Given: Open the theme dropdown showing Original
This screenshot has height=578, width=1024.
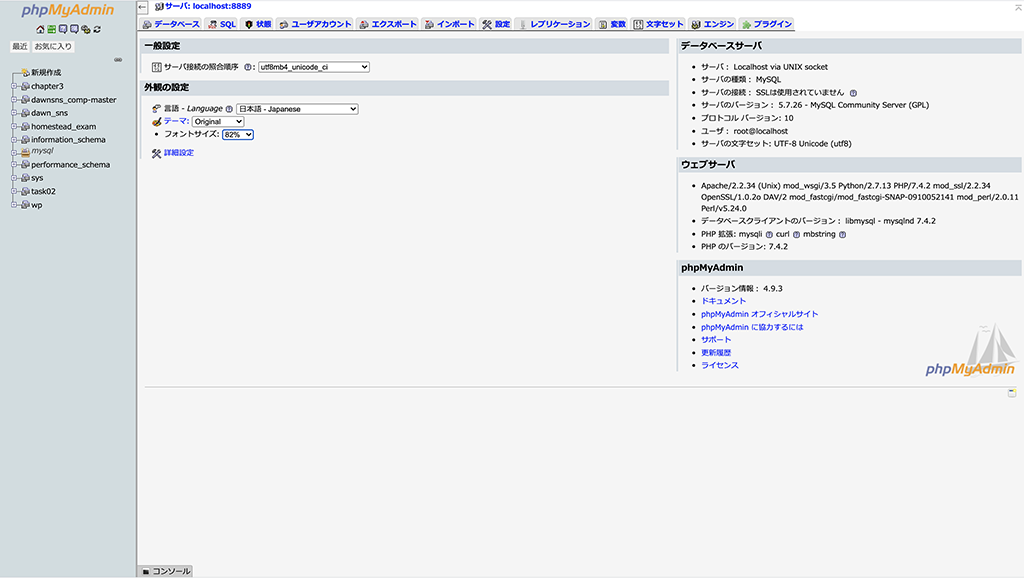Looking at the screenshot, I should click(218, 121).
